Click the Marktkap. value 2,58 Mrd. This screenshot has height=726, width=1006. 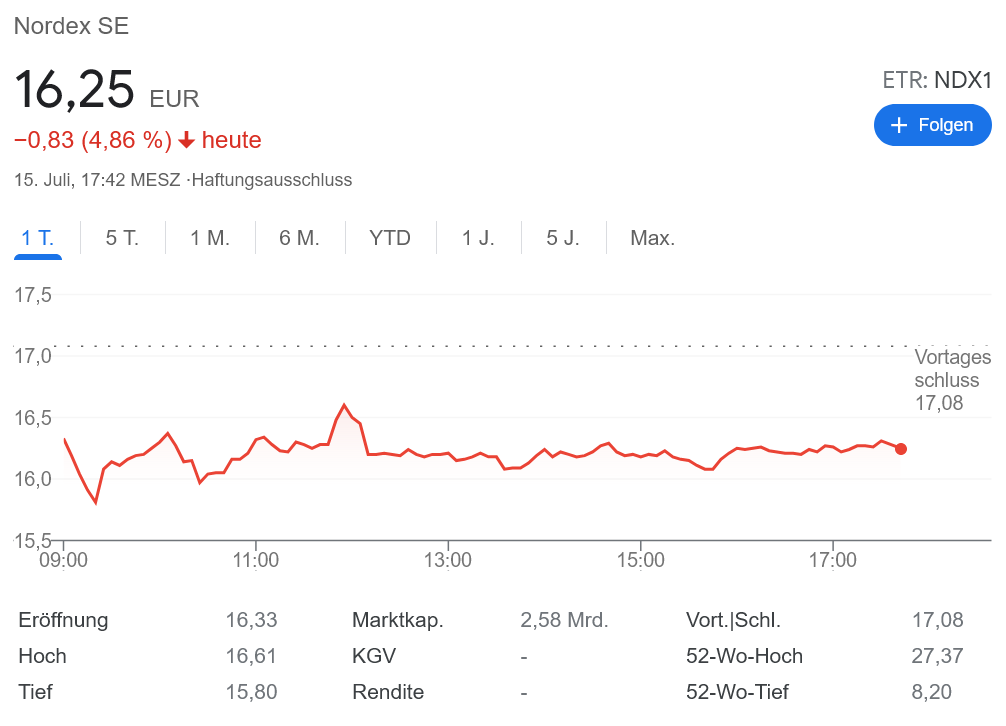(564, 620)
